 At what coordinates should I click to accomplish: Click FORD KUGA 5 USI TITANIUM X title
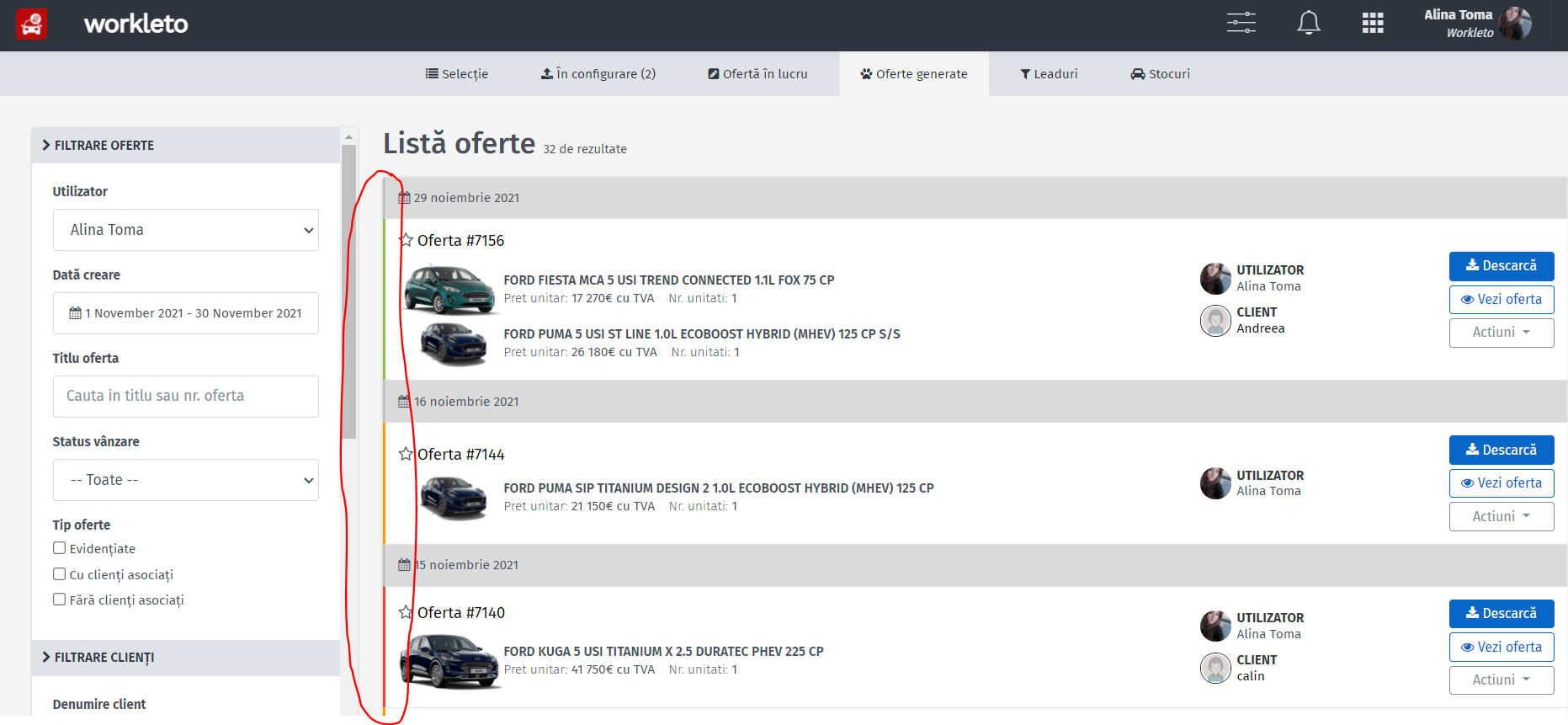pyautogui.click(x=663, y=652)
